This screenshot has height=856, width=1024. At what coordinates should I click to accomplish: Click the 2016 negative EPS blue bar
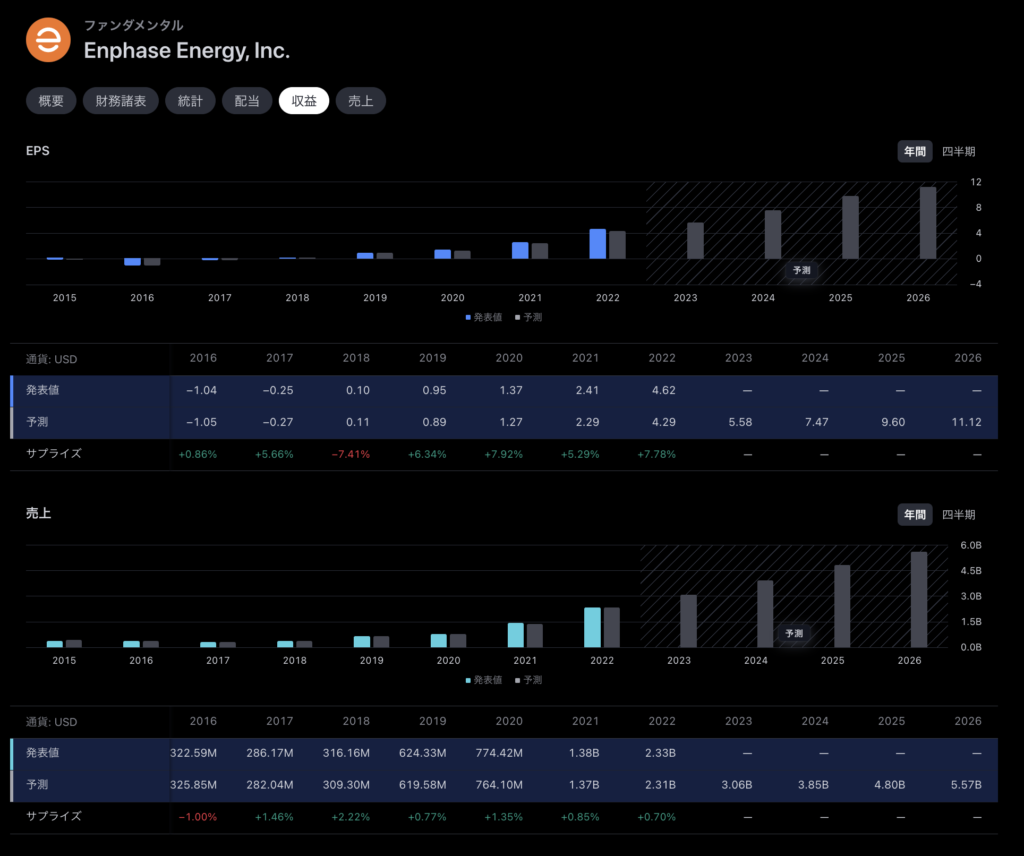tap(133, 262)
